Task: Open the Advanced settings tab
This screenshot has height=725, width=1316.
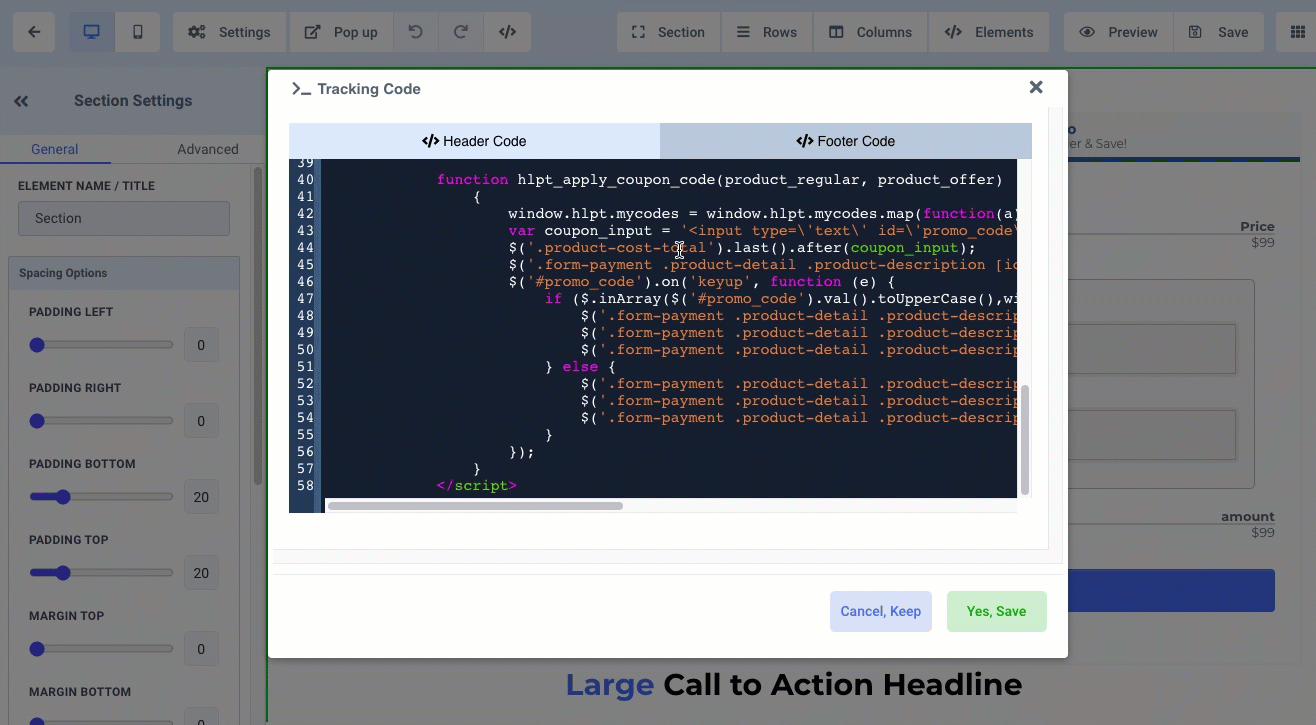Action: click(x=207, y=149)
